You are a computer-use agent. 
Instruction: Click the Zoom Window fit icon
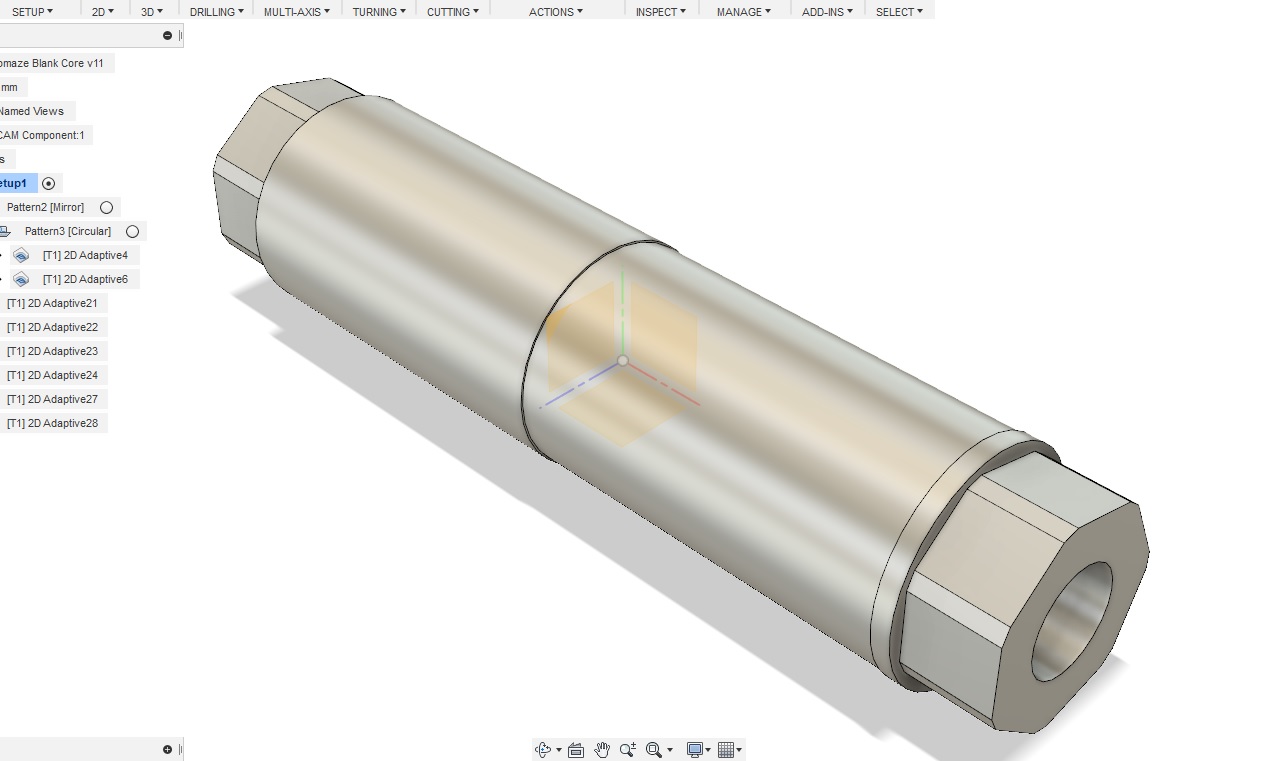click(654, 750)
